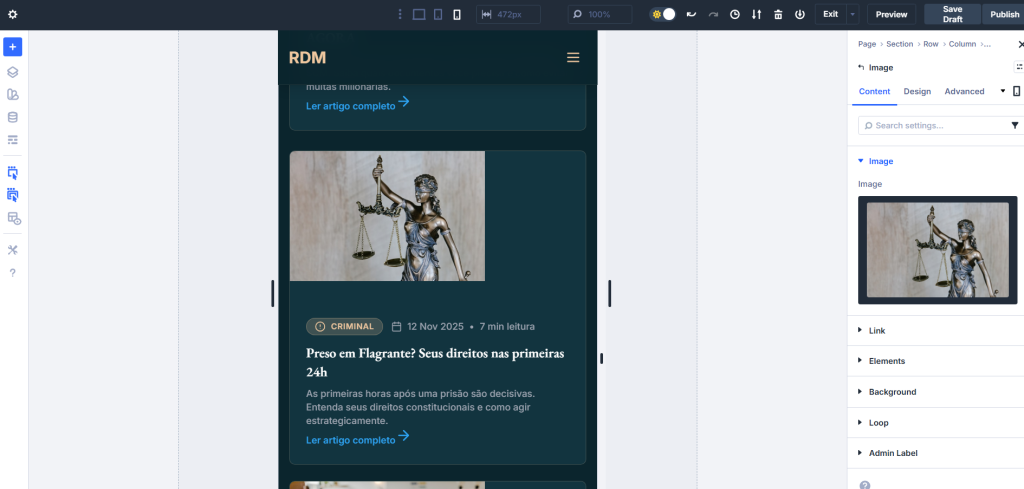The width and height of the screenshot is (1024, 489).
Task: Click the Preso em Flagrante article heading
Action: click(x=435, y=362)
